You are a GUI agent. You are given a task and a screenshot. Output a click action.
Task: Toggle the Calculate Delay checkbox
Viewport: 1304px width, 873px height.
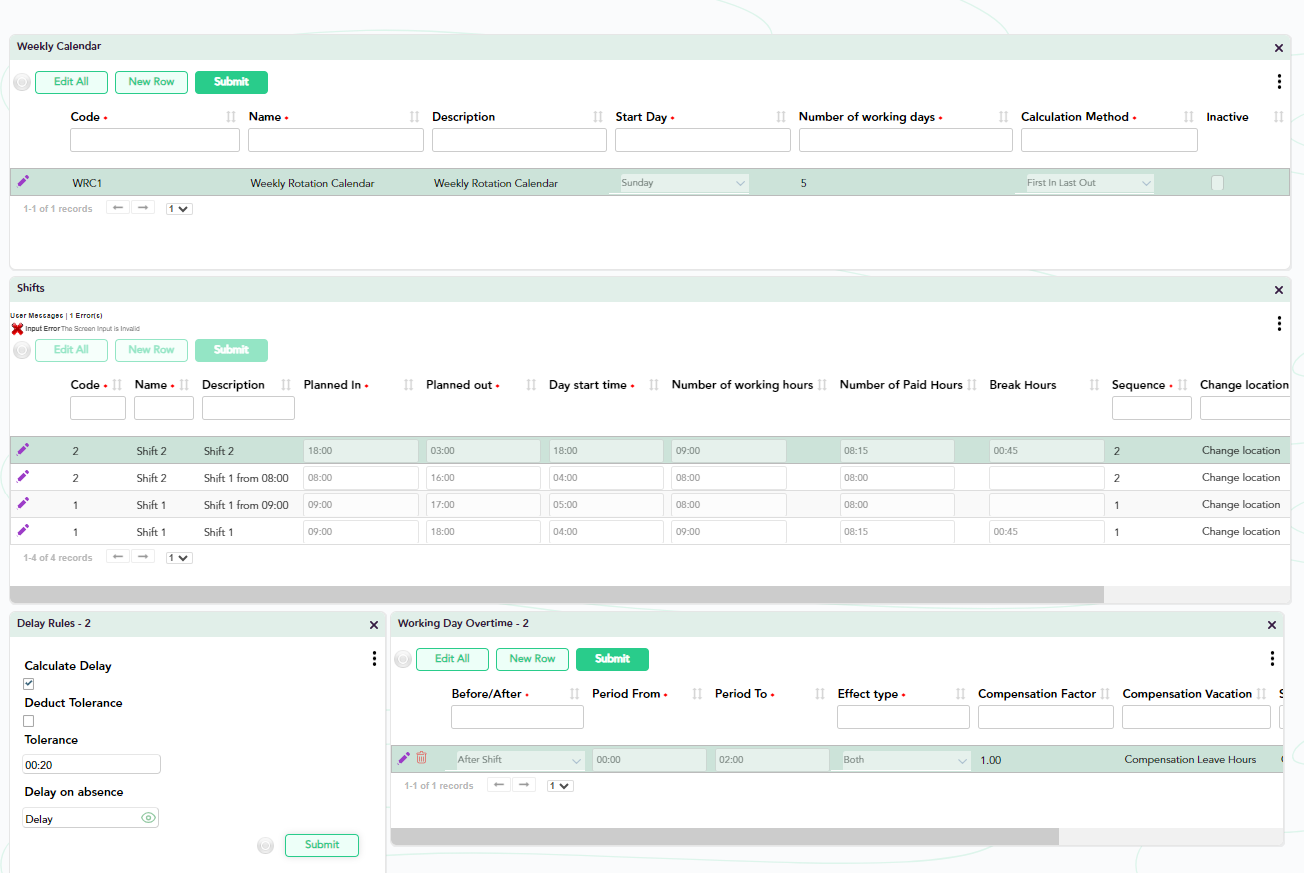click(29, 684)
